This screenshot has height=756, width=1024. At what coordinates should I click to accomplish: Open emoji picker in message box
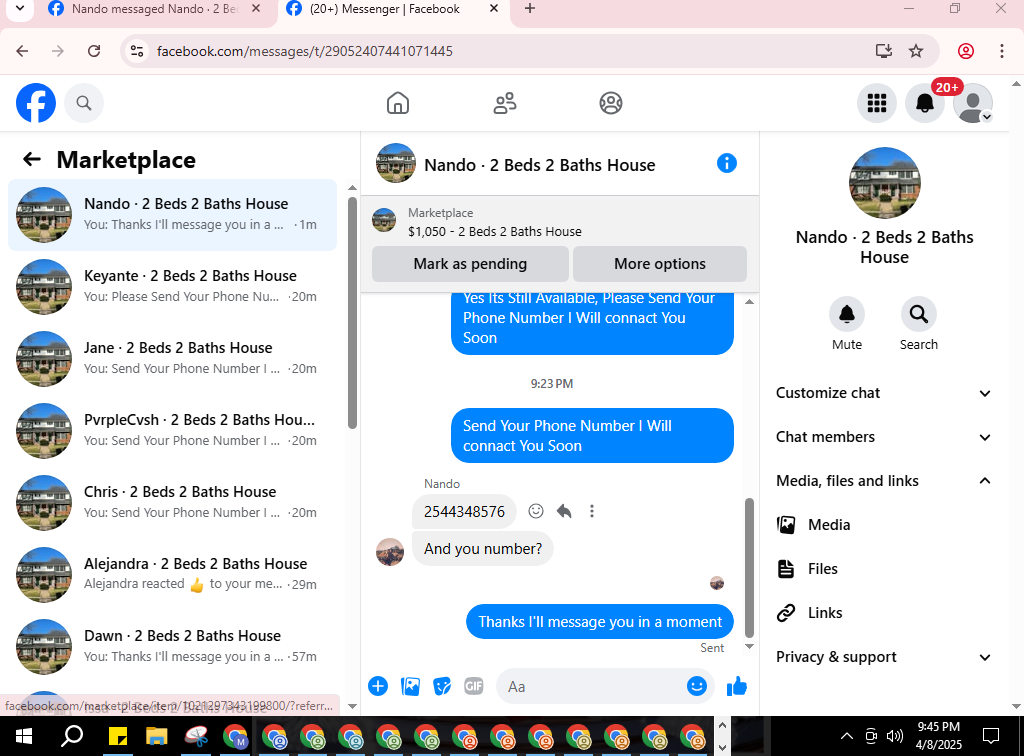697,686
